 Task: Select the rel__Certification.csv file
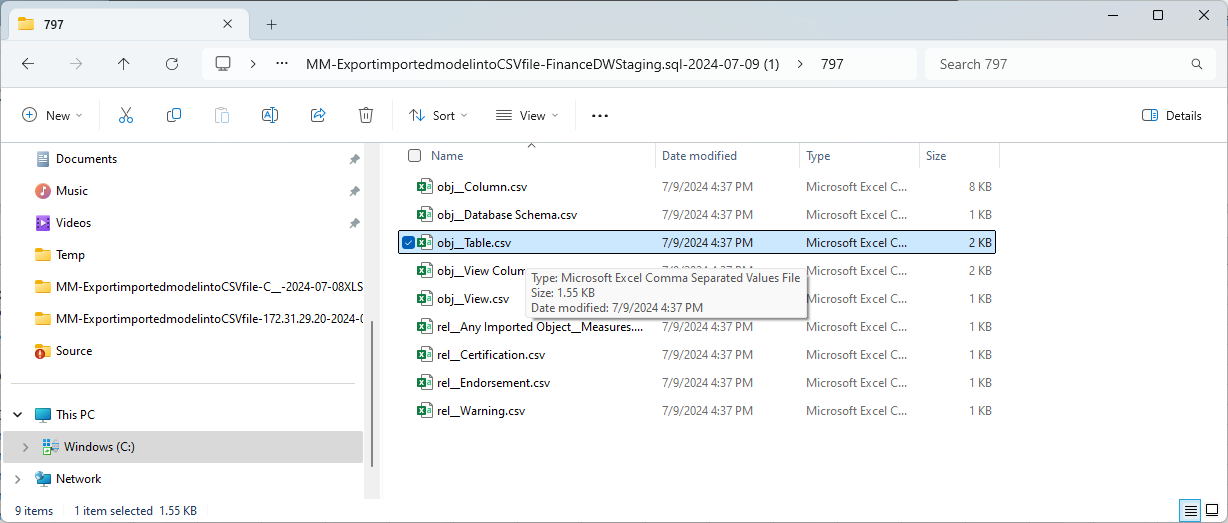click(491, 355)
